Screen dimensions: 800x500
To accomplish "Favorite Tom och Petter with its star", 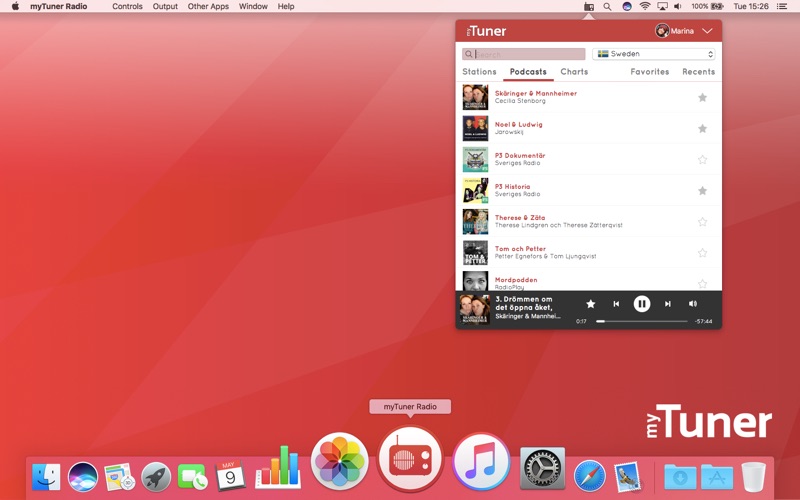I will (703, 253).
